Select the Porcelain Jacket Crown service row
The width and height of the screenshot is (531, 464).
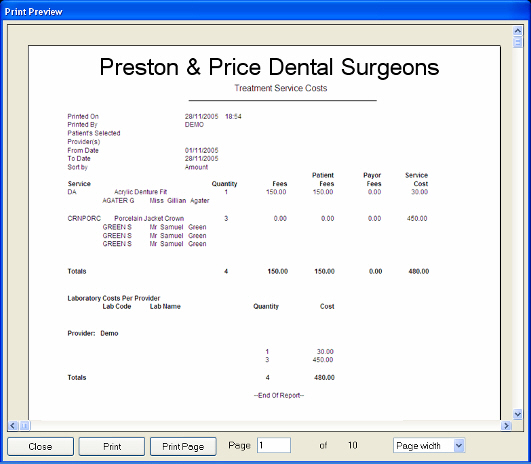248,218
